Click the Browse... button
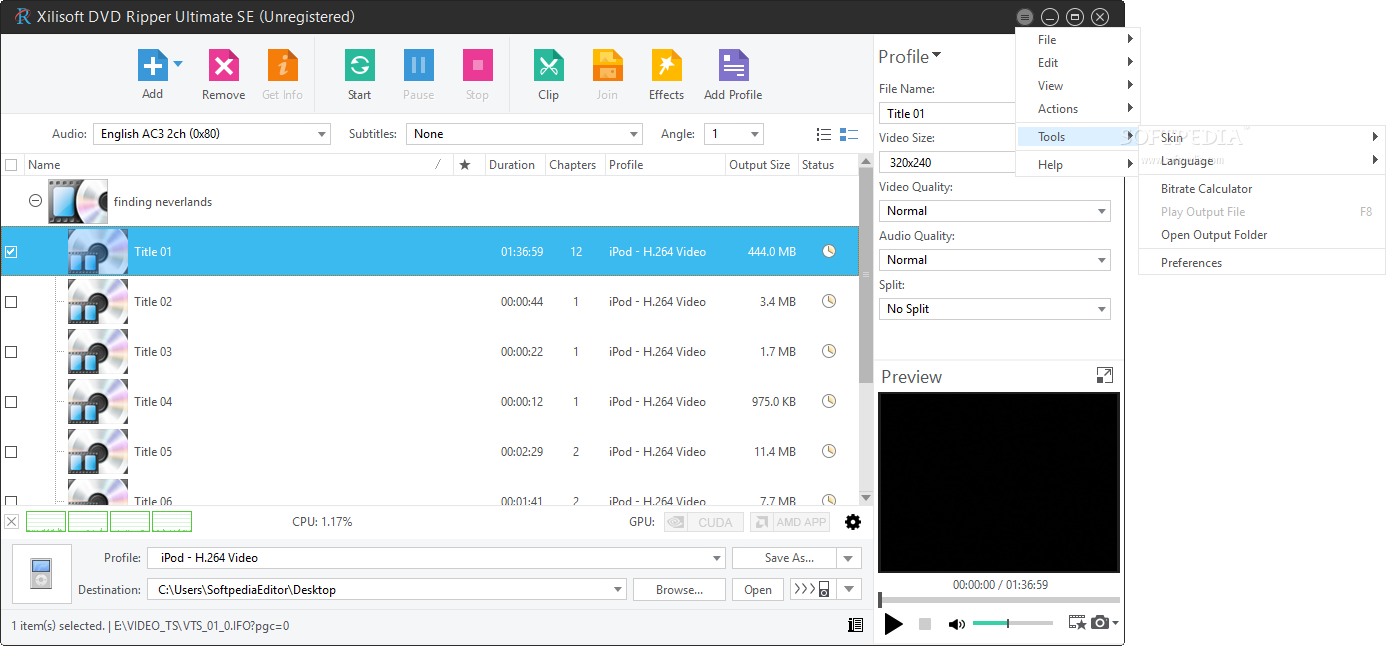1386x646 pixels. point(679,590)
